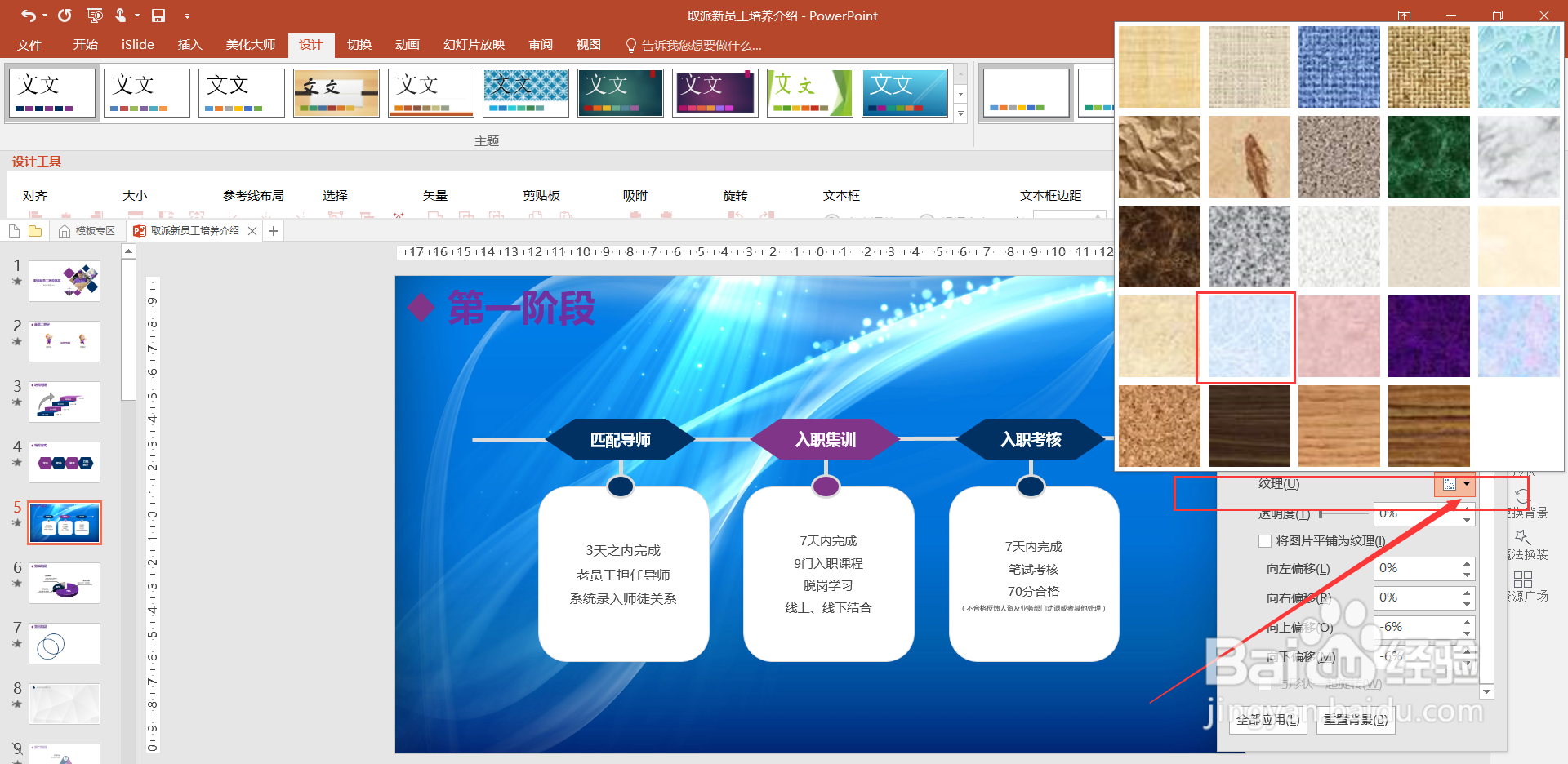Open the 魔法换装 tool icon
The width and height of the screenshot is (1568, 764).
pyautogui.click(x=1522, y=537)
